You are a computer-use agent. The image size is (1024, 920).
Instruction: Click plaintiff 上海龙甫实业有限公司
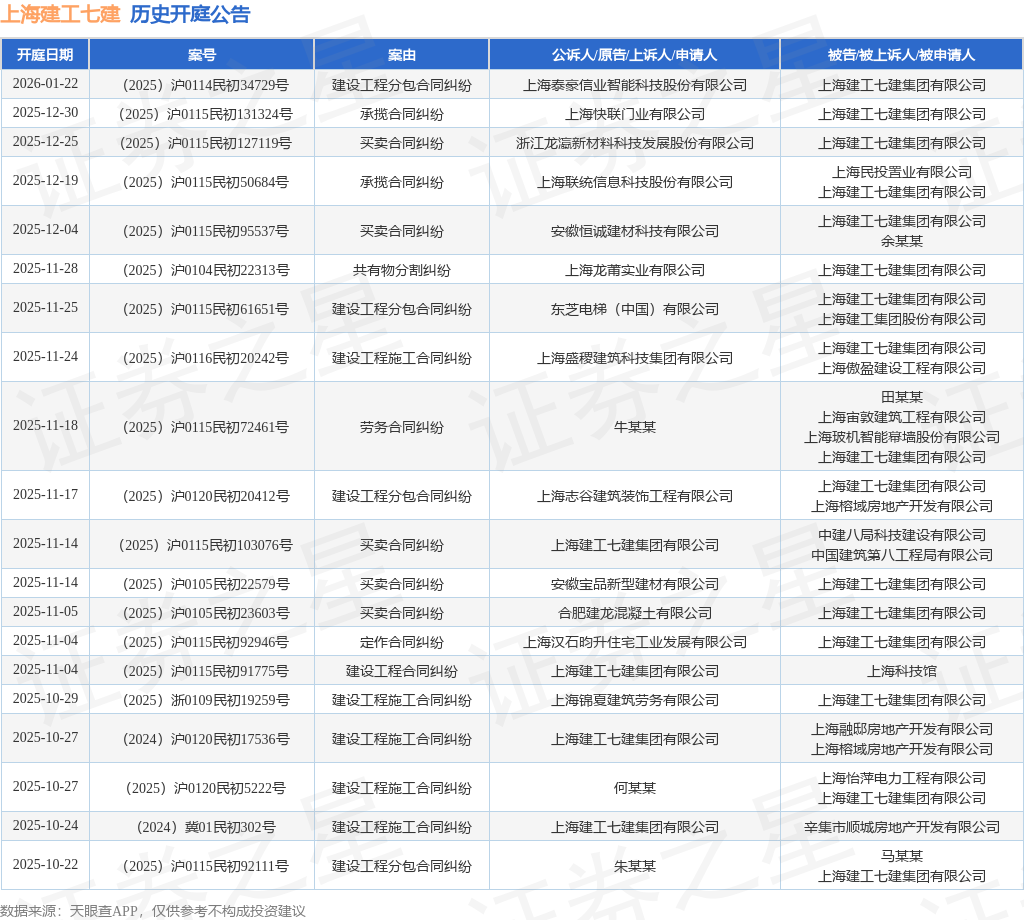[x=635, y=270]
